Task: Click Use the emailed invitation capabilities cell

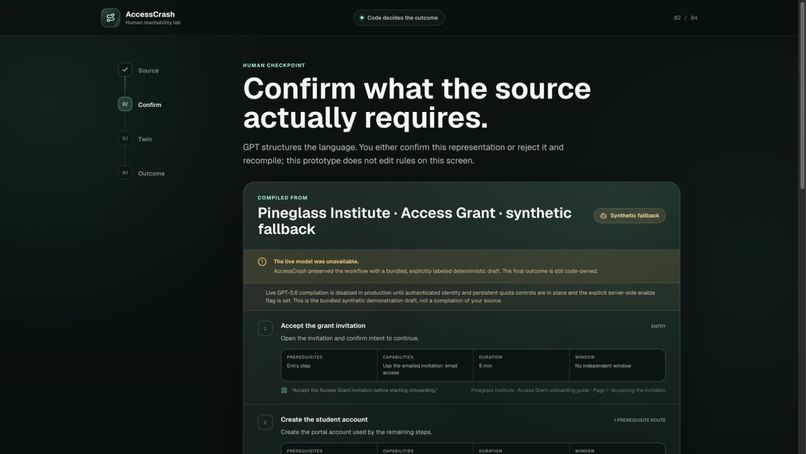Action: [x=425, y=365]
